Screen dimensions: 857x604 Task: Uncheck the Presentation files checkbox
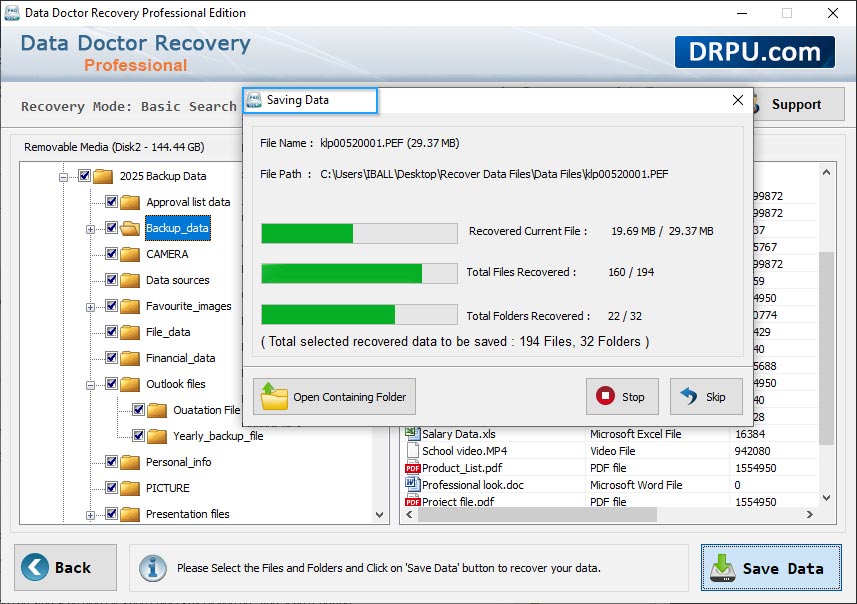tap(111, 513)
